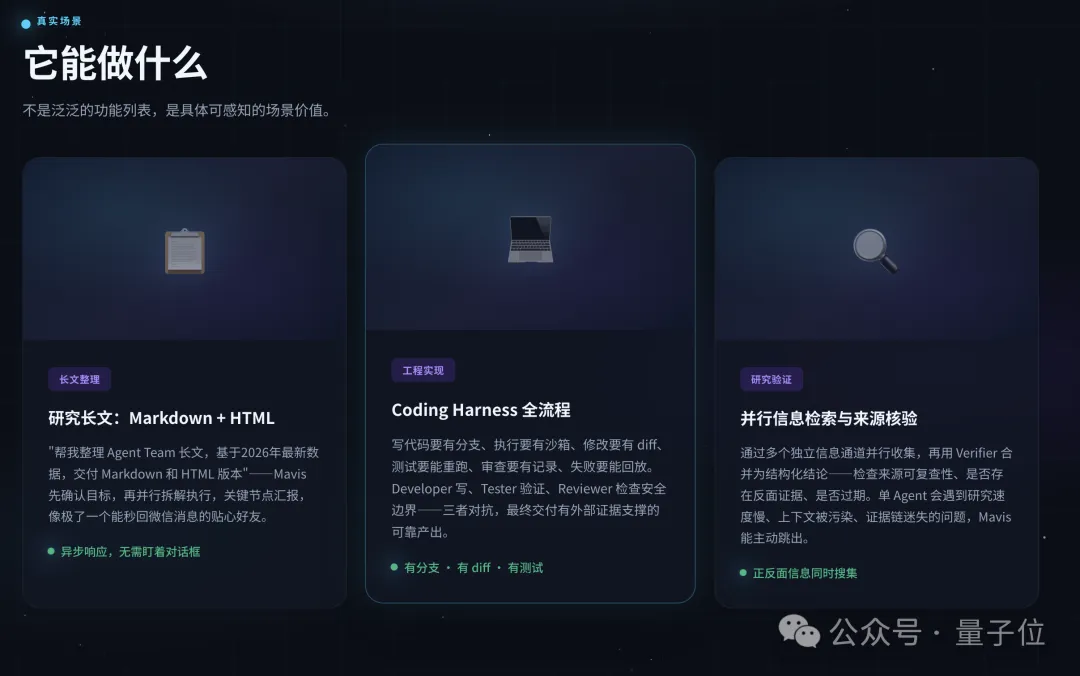Click 异步响应，无需盯着对话框 footer text
The height and width of the screenshot is (676, 1080).
130,552
